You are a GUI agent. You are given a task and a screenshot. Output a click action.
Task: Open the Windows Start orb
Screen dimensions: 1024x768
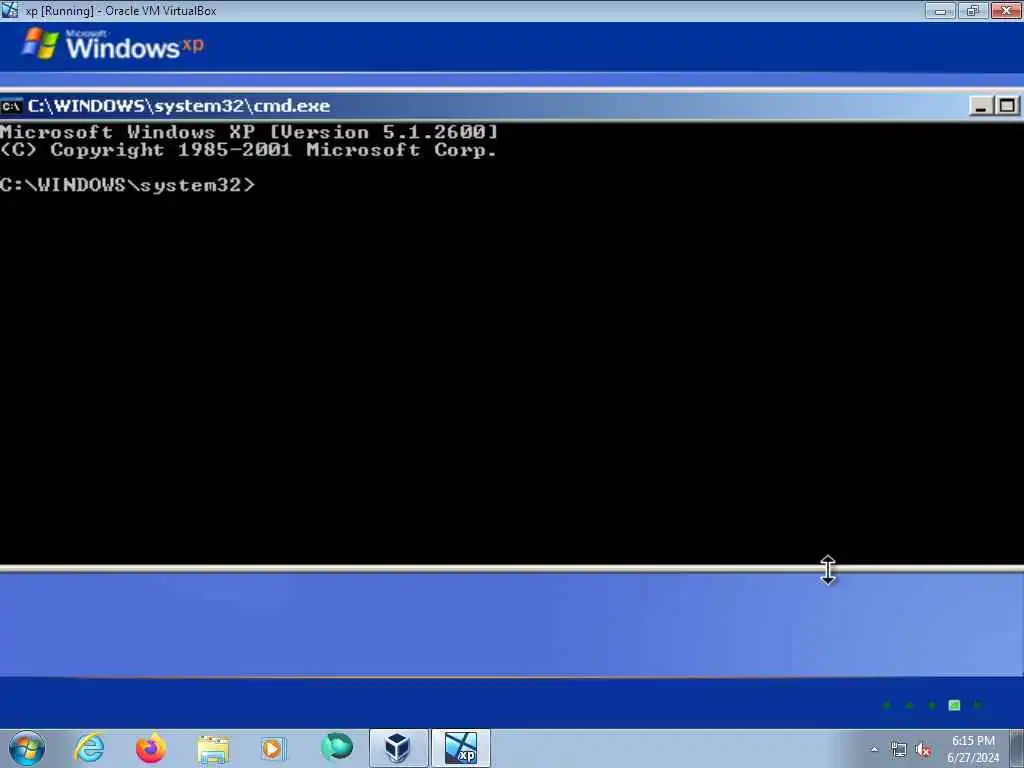[x=27, y=748]
